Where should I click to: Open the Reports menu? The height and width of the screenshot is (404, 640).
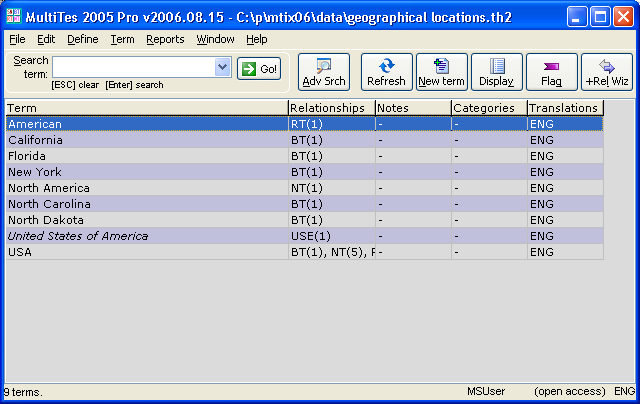pos(165,39)
